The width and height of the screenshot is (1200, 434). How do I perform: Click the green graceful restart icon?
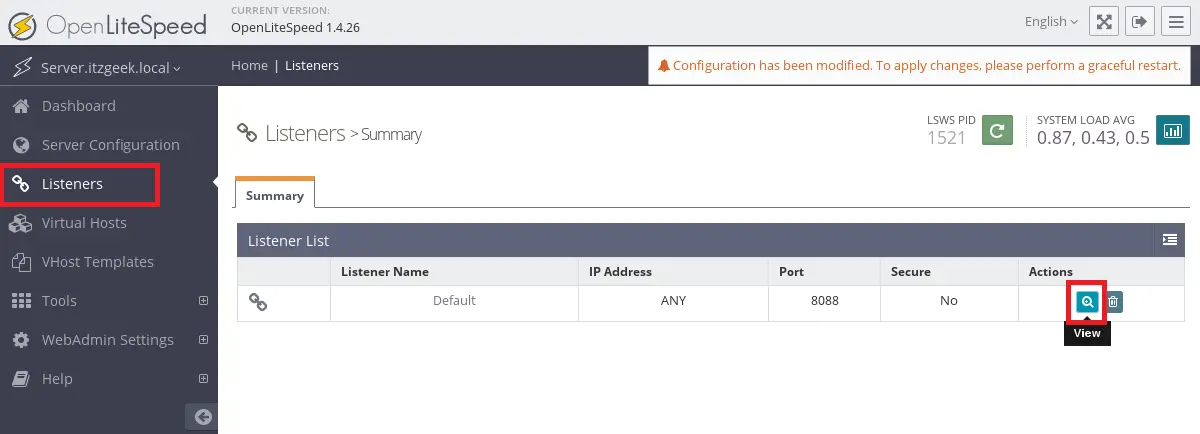(997, 130)
